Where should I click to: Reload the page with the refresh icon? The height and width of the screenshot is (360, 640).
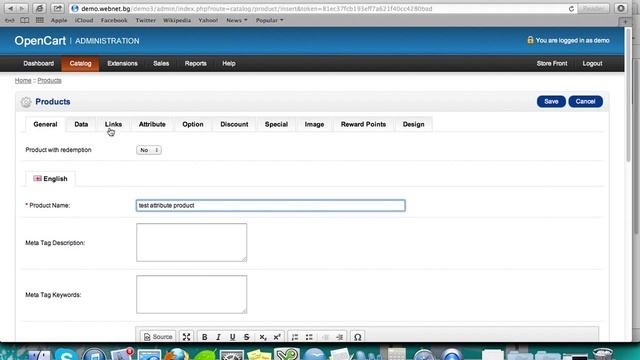[x=571, y=9]
